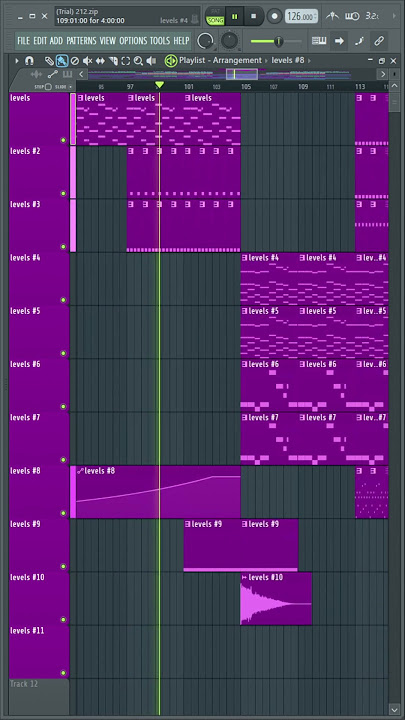Click bar 105 on the time ruler
The width and height of the screenshot is (405, 720).
point(246,86)
